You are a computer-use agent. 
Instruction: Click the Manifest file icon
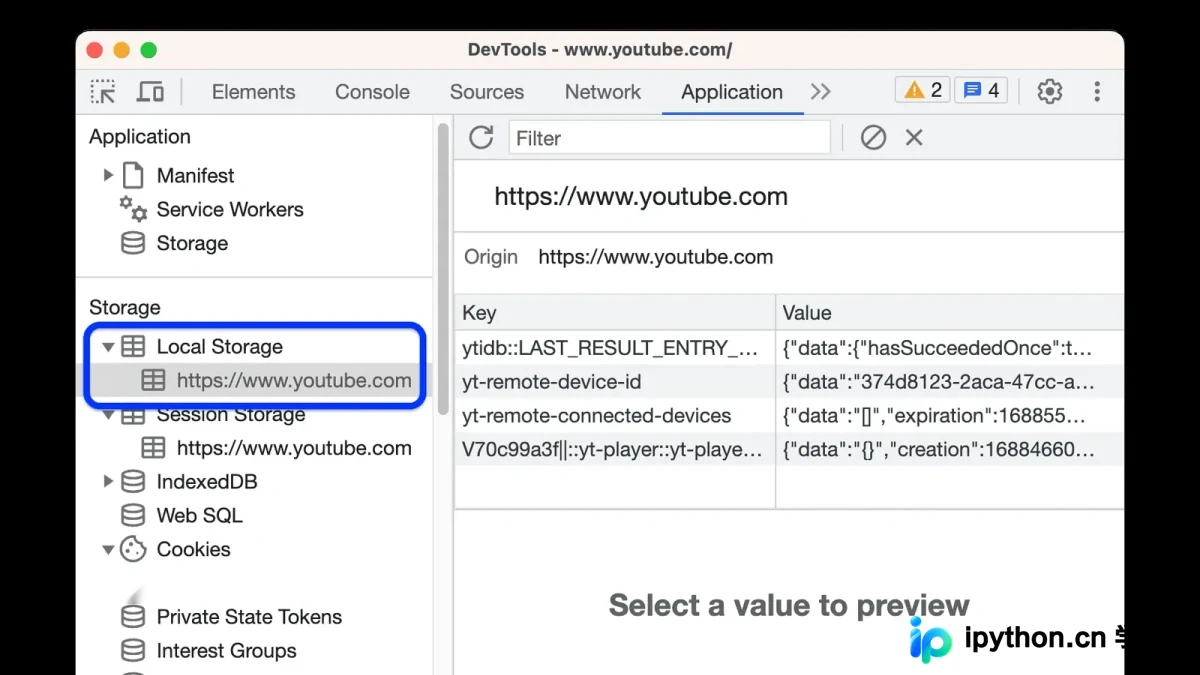click(x=133, y=175)
